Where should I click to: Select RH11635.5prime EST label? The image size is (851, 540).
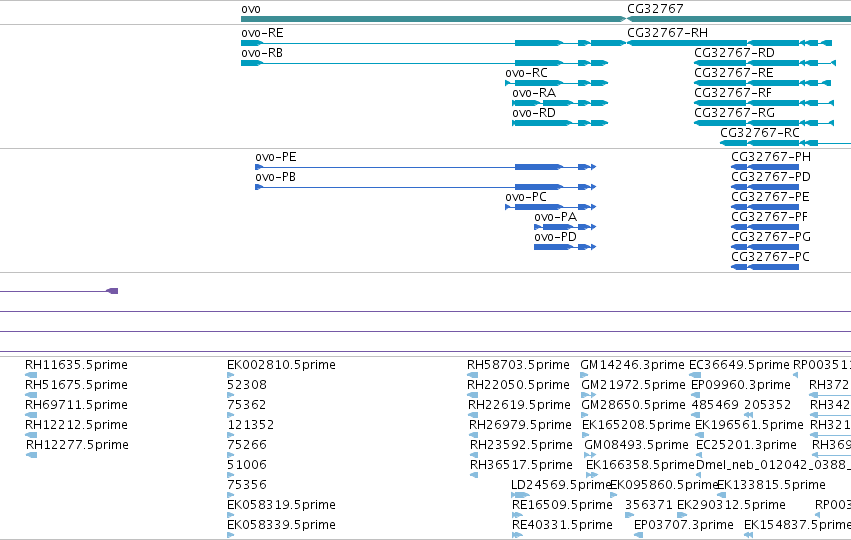click(x=77, y=365)
